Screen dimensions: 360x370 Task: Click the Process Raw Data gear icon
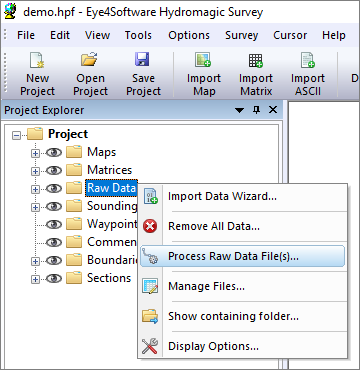(150, 256)
